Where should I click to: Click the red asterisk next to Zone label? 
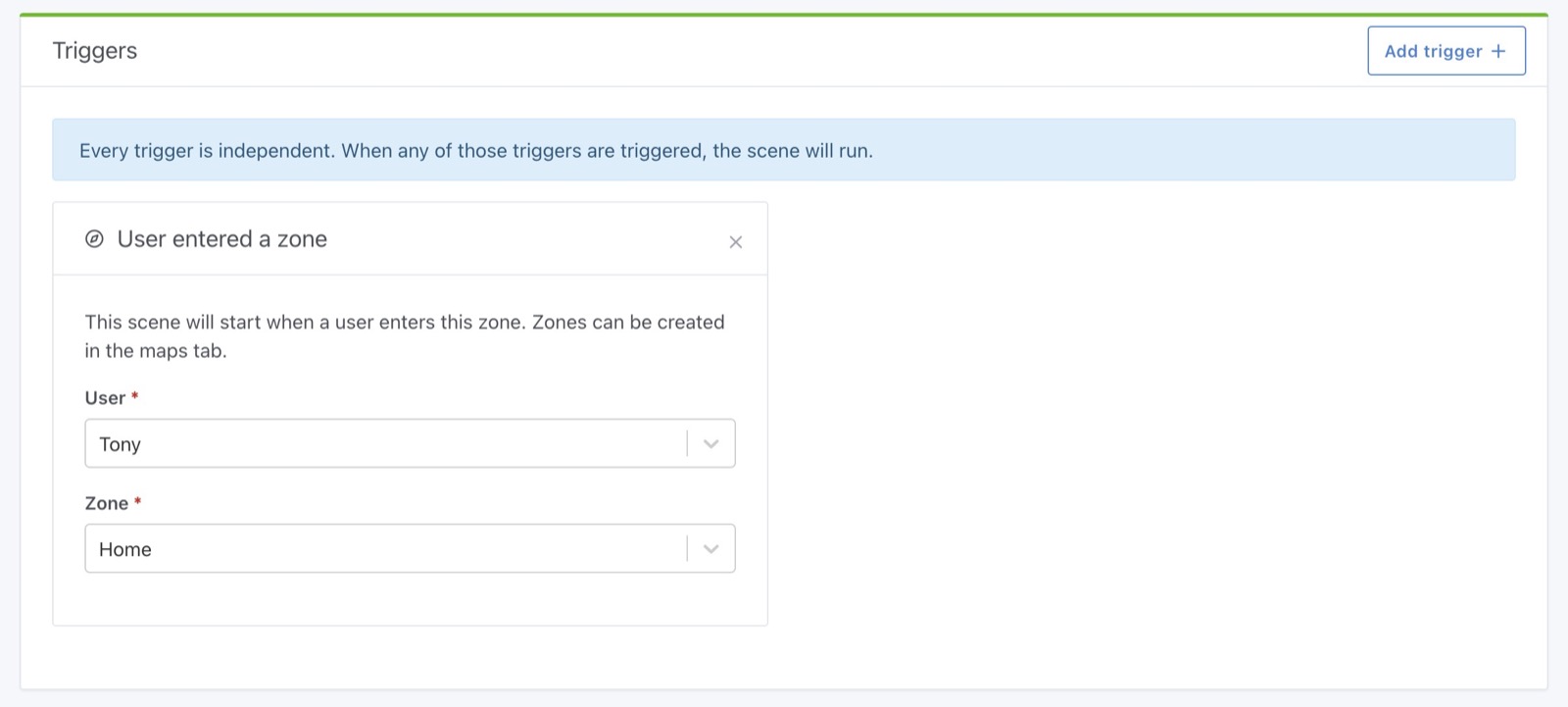coord(135,502)
